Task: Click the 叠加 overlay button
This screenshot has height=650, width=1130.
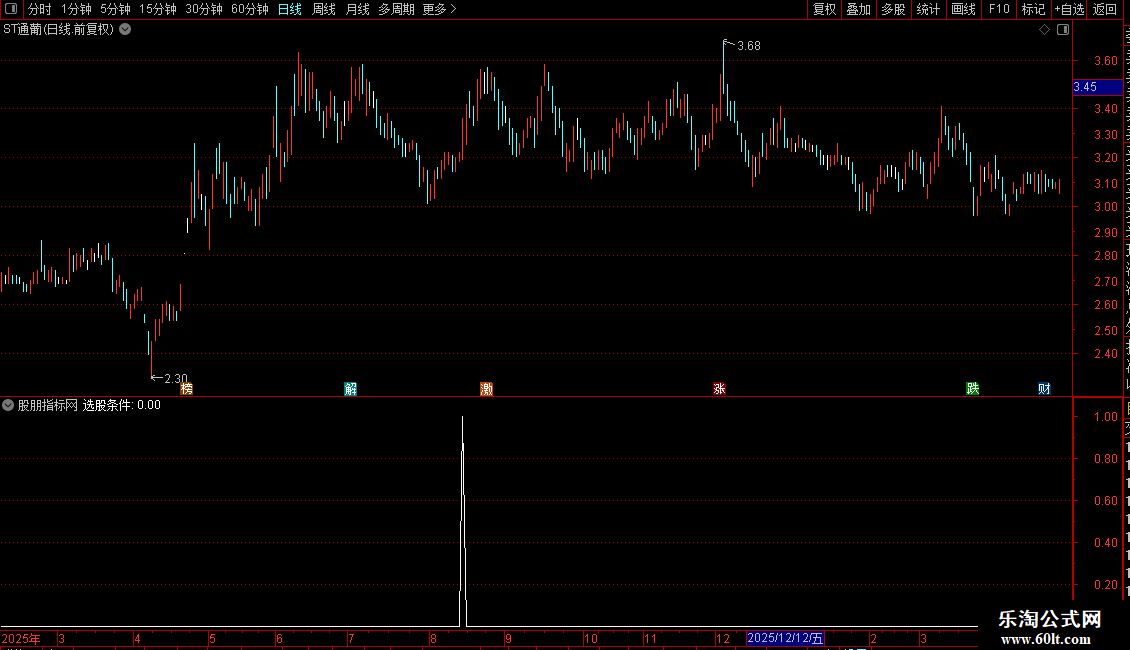Action: [x=858, y=9]
